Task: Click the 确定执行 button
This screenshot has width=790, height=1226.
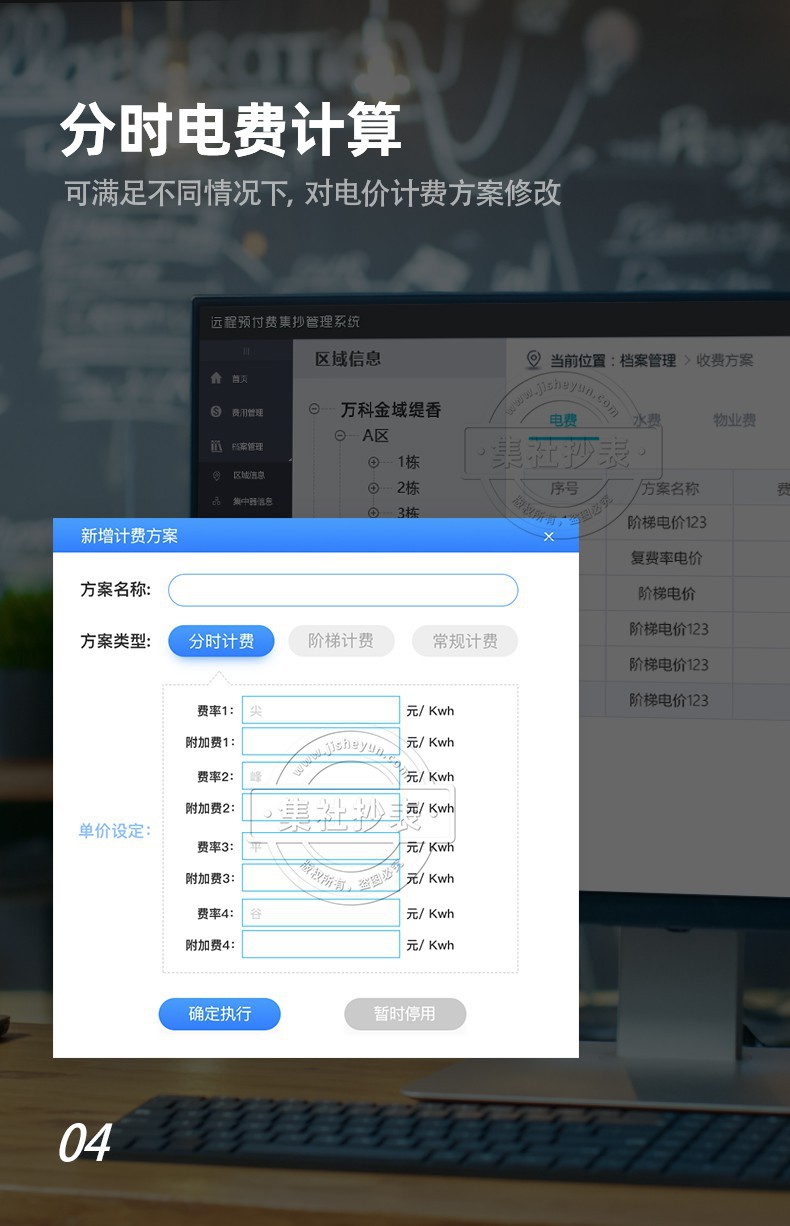Action: (x=220, y=1014)
